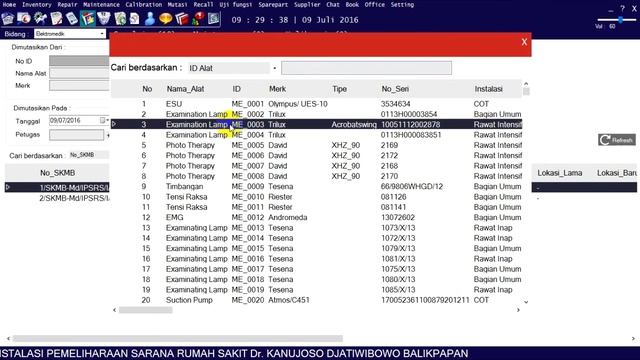Select Timbangan row ME_0009

tap(316, 187)
